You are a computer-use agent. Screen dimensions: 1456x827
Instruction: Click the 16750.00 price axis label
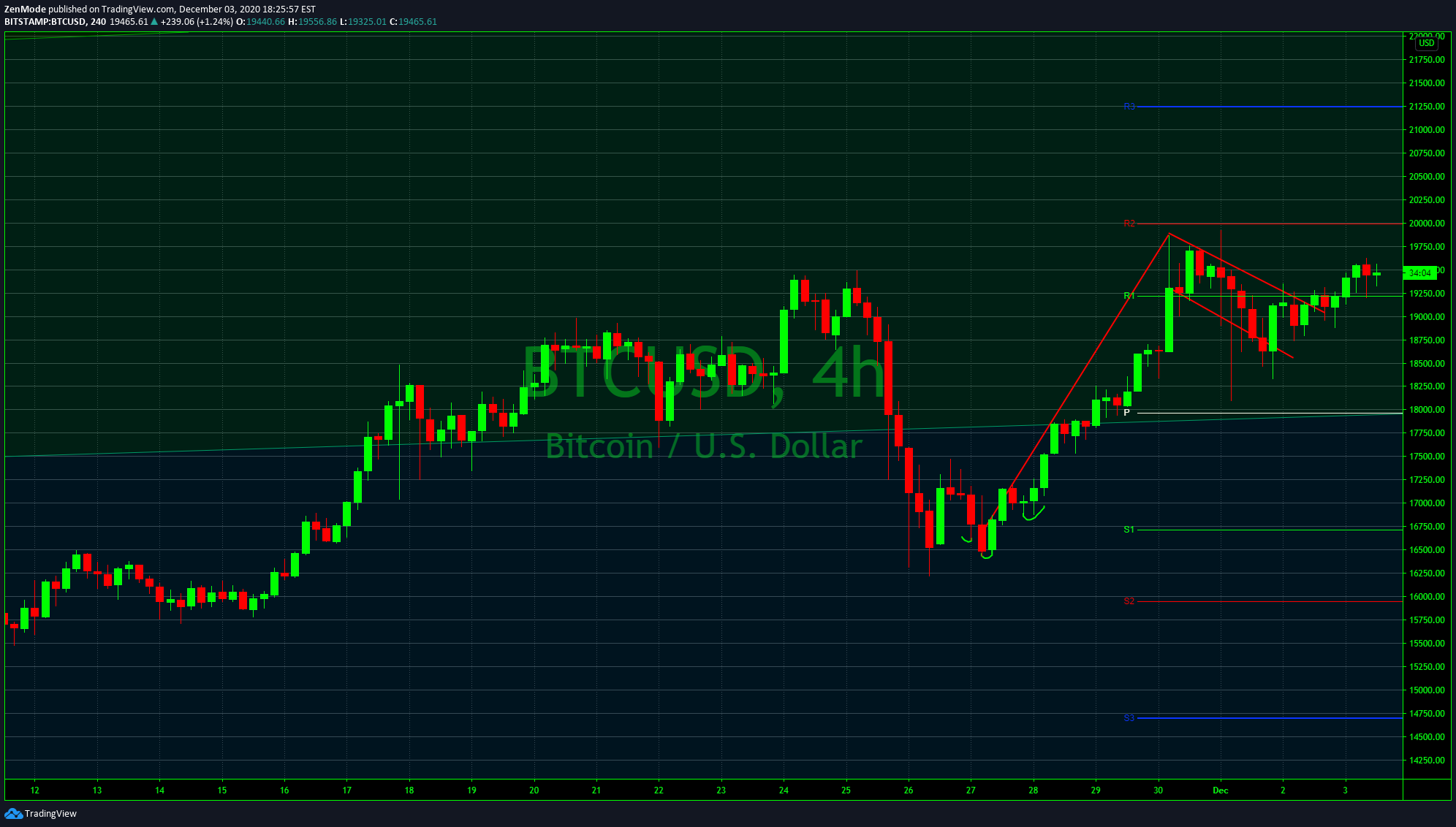pyautogui.click(x=1427, y=527)
